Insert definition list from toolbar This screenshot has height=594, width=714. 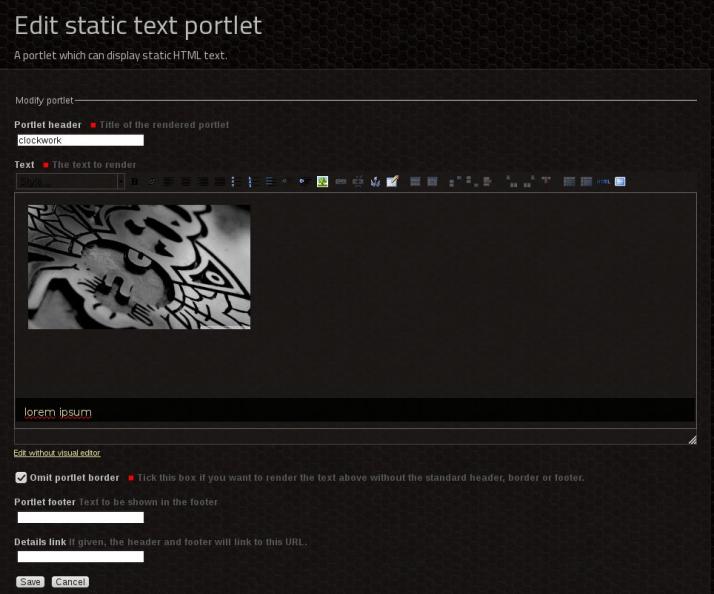click(269, 182)
